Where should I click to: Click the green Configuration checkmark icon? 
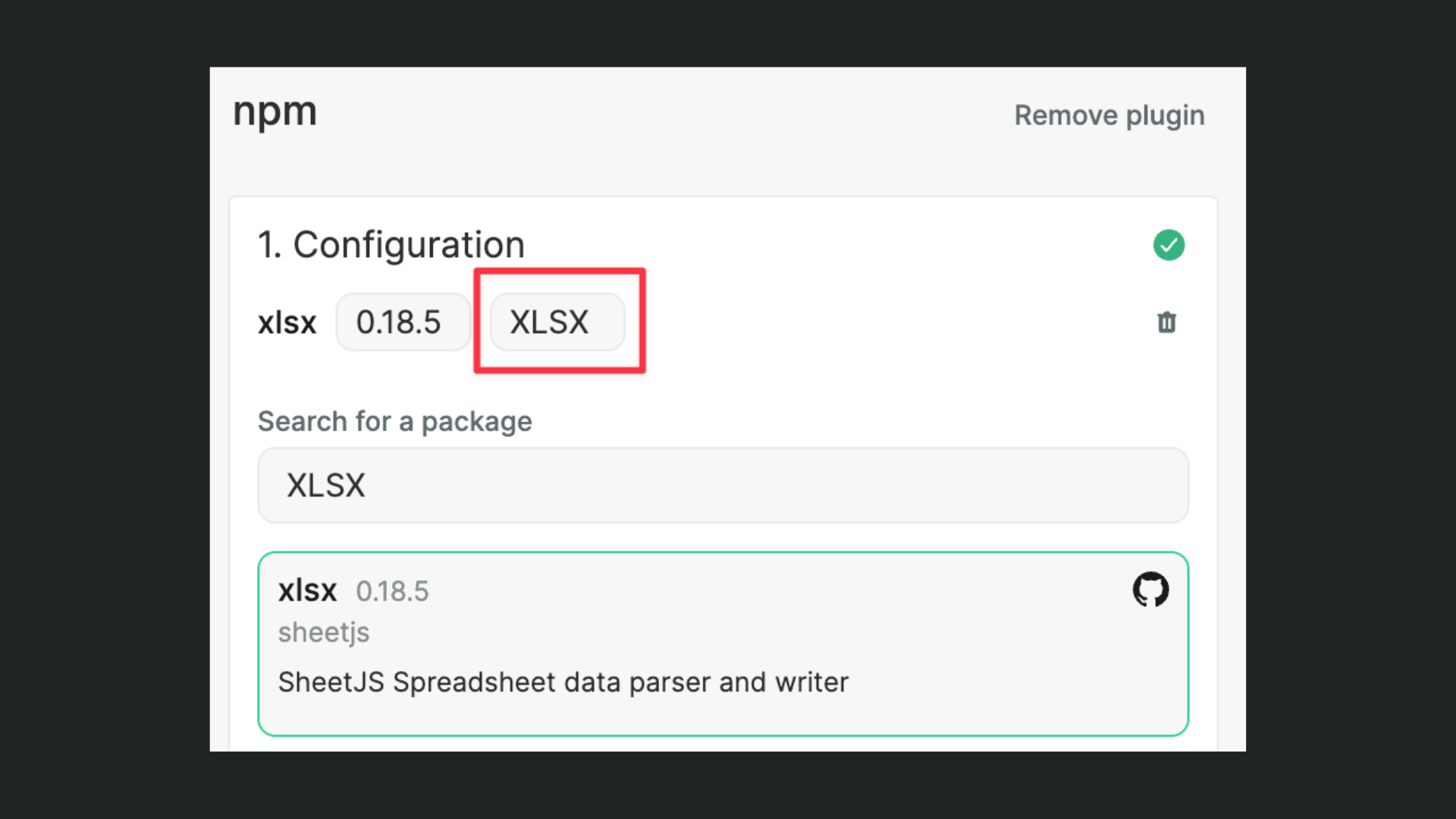point(1169,245)
